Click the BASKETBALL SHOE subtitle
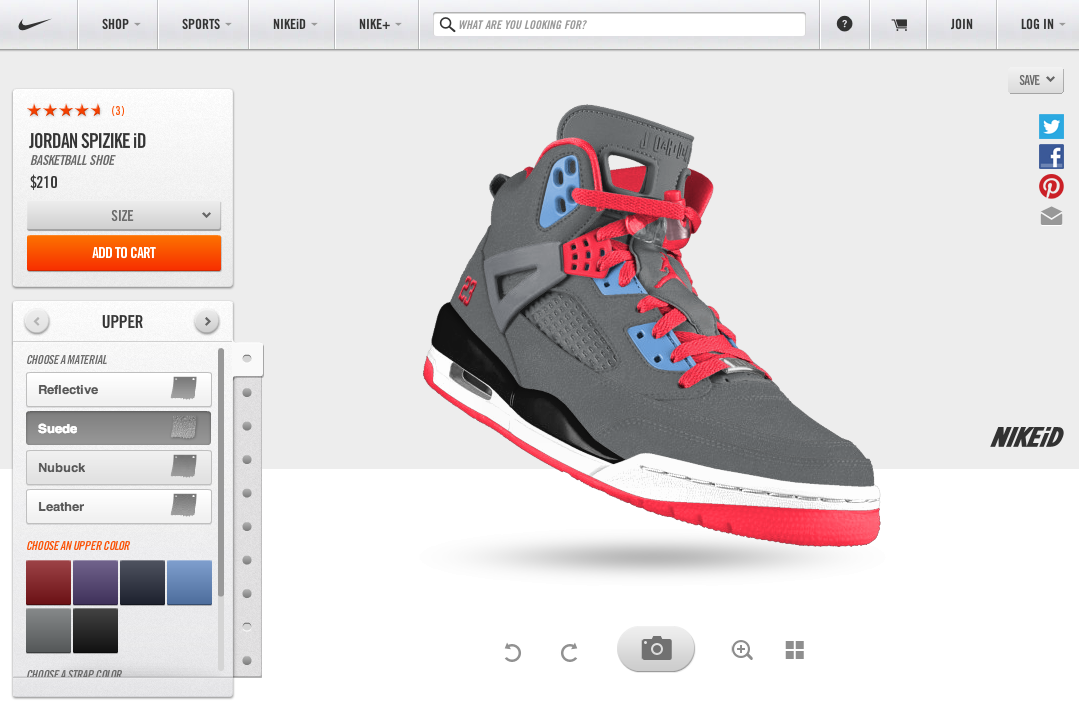The height and width of the screenshot is (715, 1079). [x=73, y=160]
